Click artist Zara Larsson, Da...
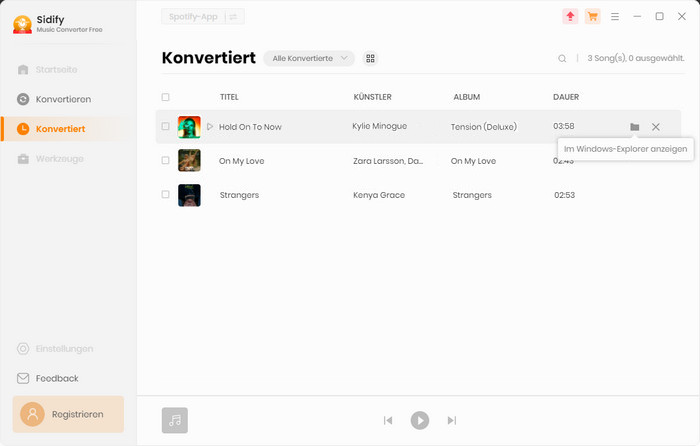This screenshot has height=446, width=700. [x=388, y=161]
